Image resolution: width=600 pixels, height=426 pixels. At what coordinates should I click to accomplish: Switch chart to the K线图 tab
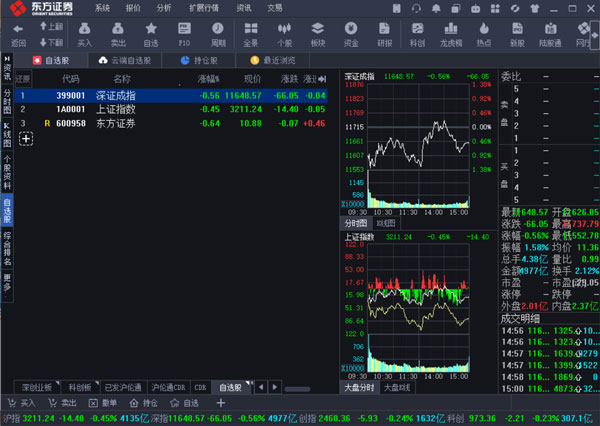coord(386,223)
